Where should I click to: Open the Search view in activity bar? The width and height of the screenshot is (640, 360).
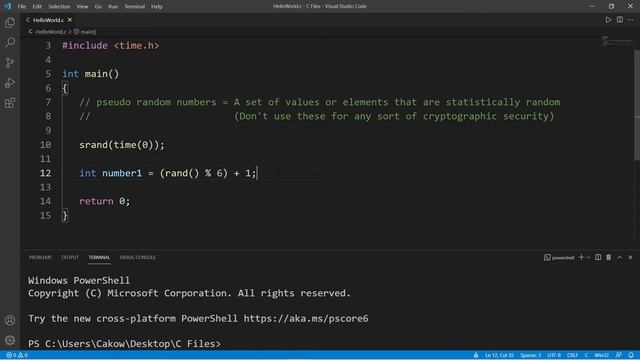(x=10, y=42)
